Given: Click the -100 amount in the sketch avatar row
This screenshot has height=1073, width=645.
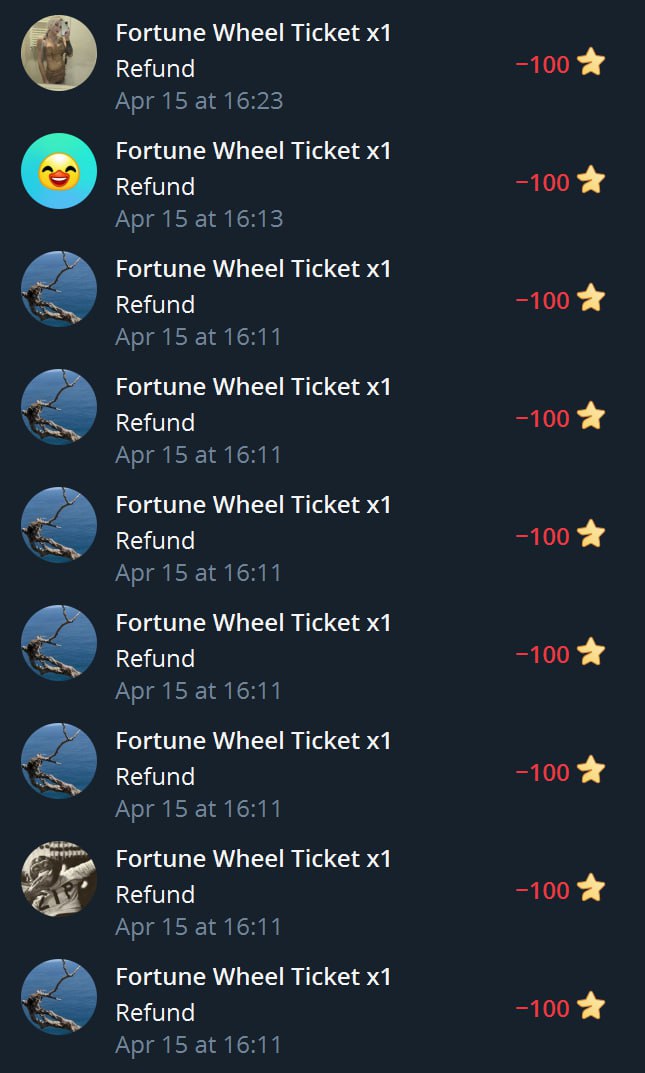Looking at the screenshot, I should [542, 890].
